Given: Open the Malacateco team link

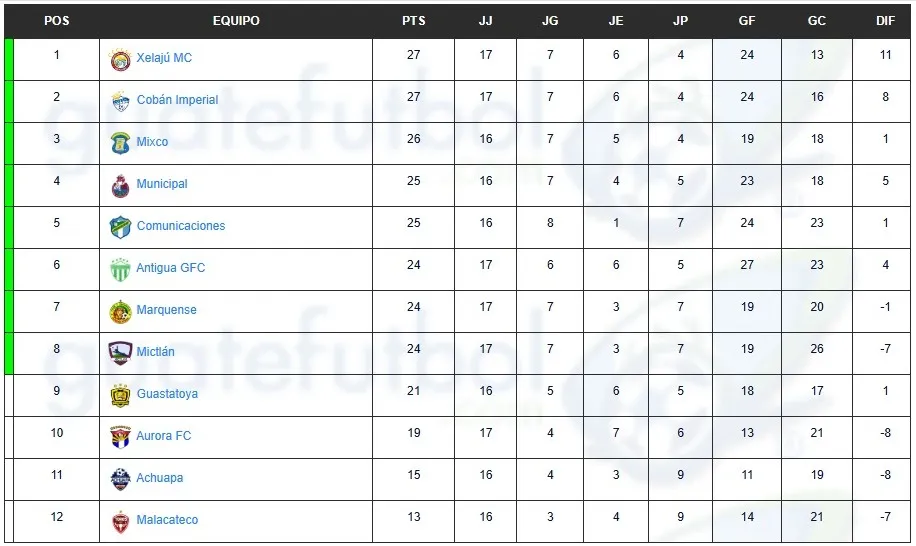Looking at the screenshot, I should 167,520.
